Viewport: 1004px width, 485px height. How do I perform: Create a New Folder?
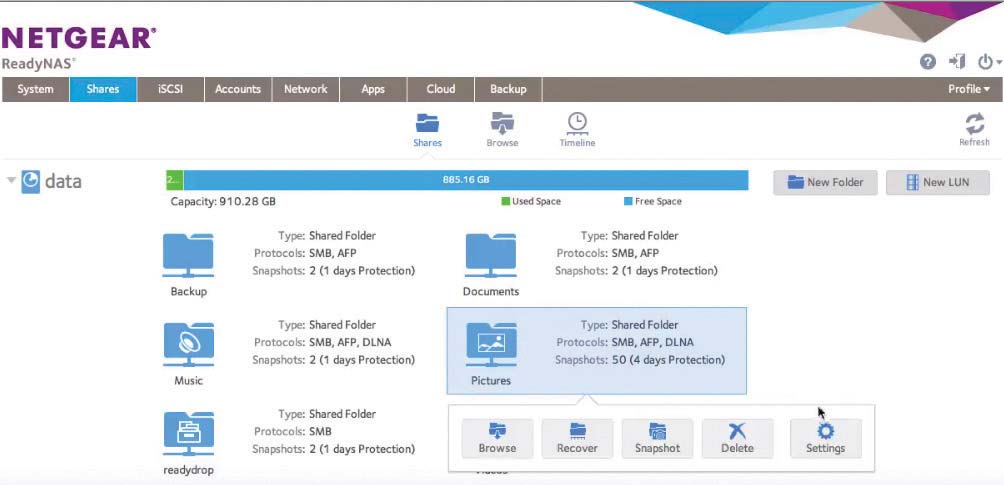pos(825,183)
